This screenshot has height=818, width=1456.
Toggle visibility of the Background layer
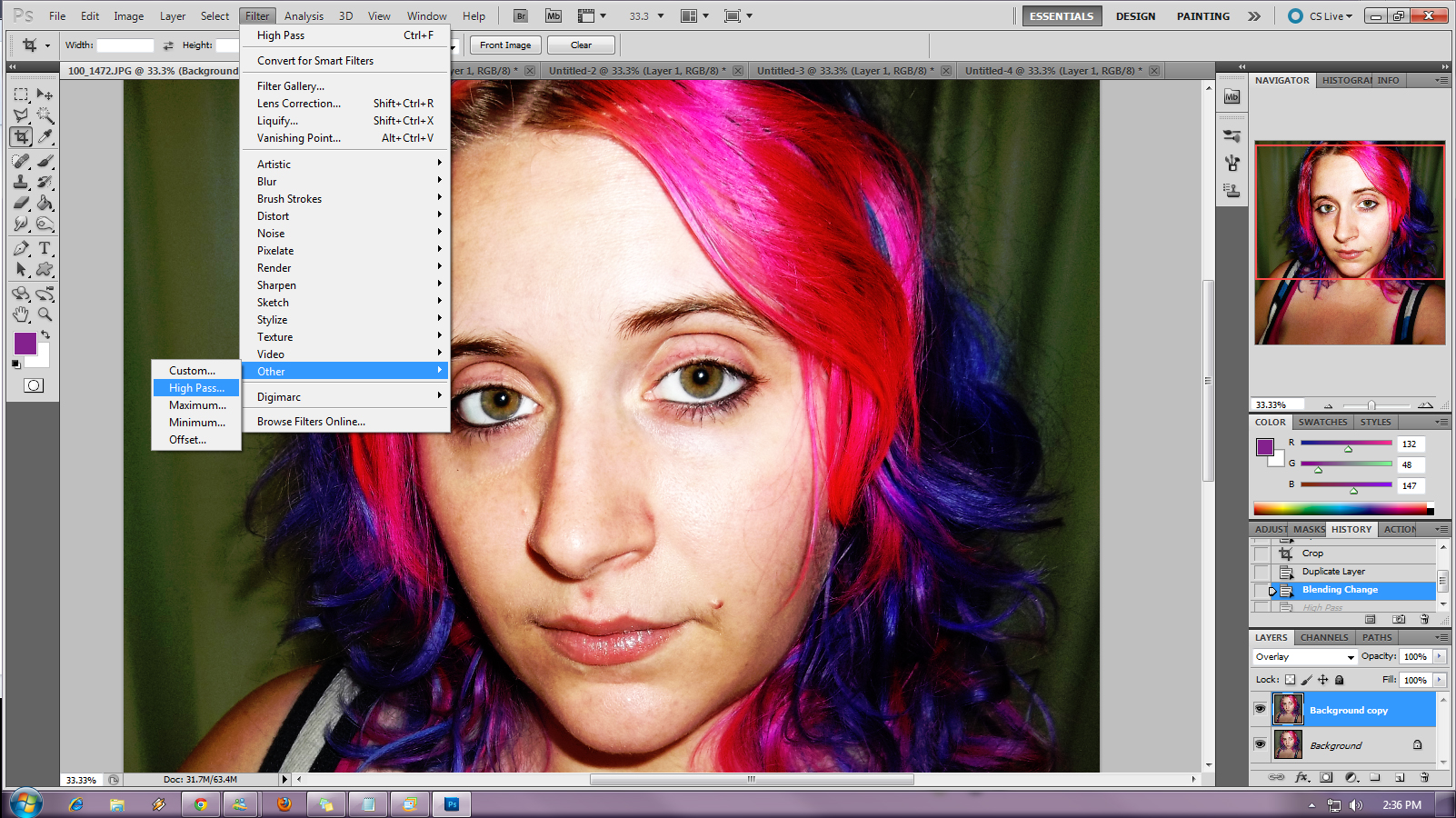pos(1260,744)
